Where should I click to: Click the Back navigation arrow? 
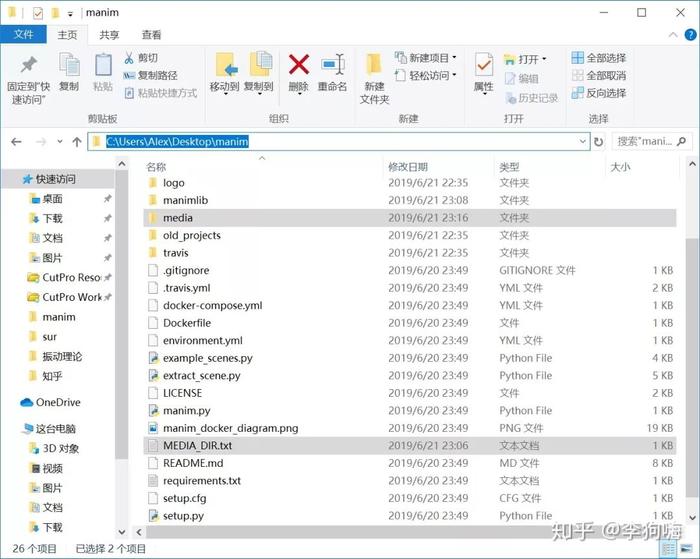(x=17, y=142)
